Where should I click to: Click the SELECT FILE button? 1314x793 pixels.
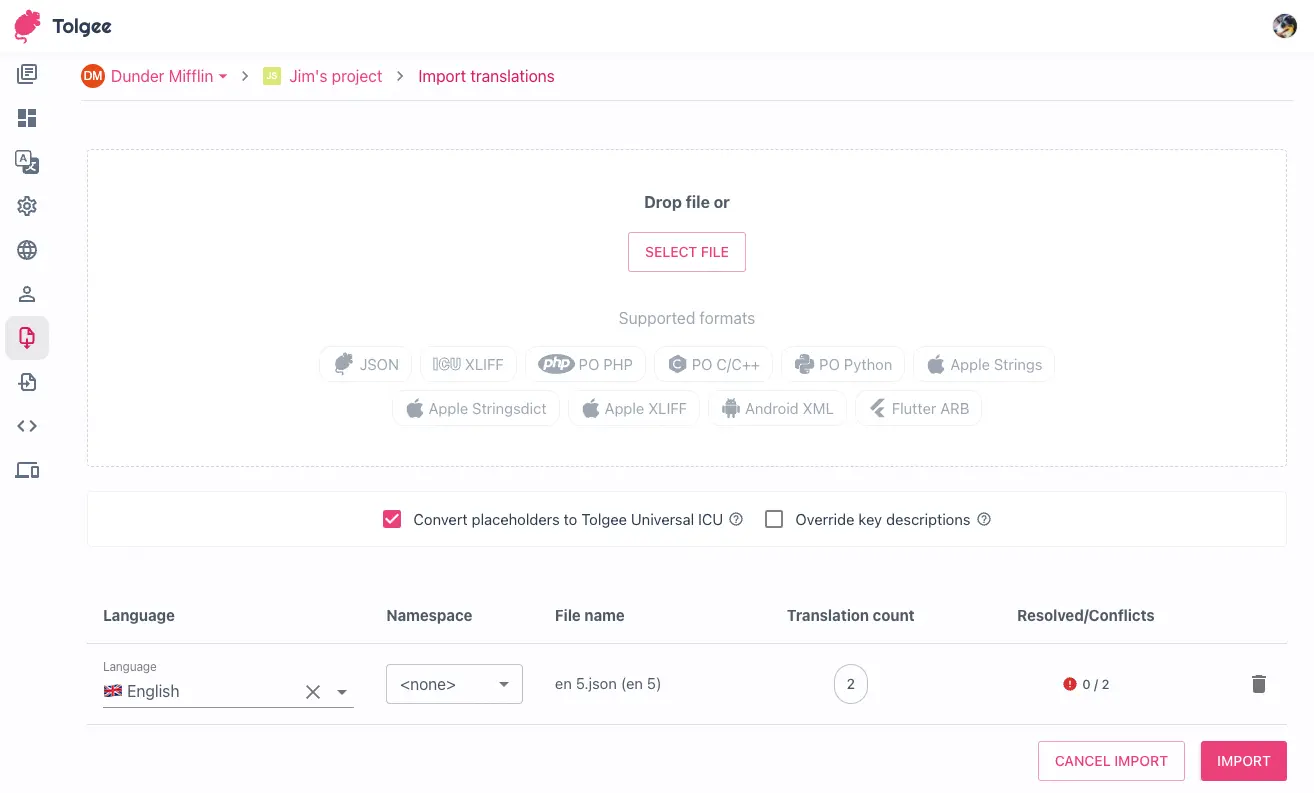click(686, 252)
